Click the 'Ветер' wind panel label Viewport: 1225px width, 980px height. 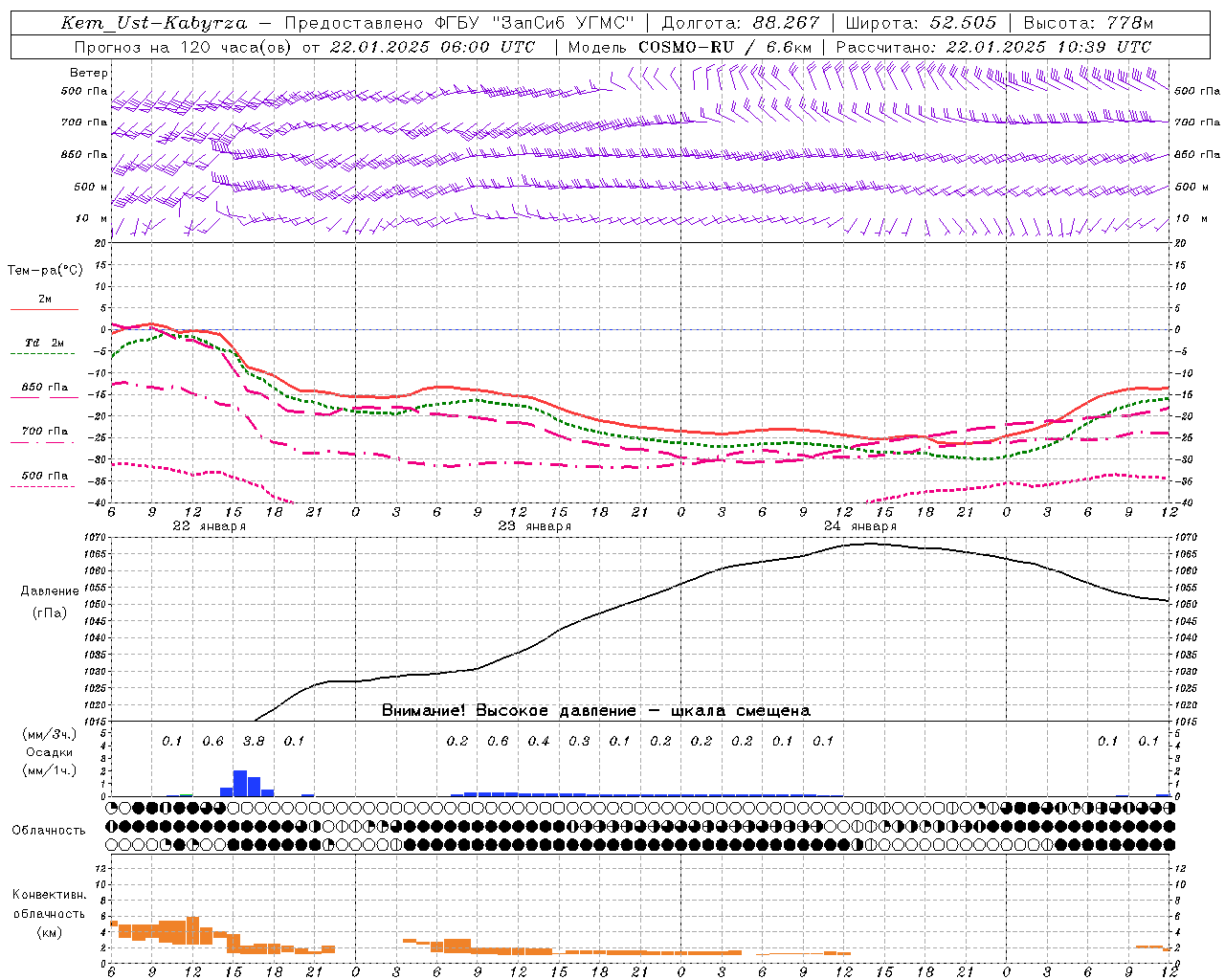pyautogui.click(x=89, y=73)
